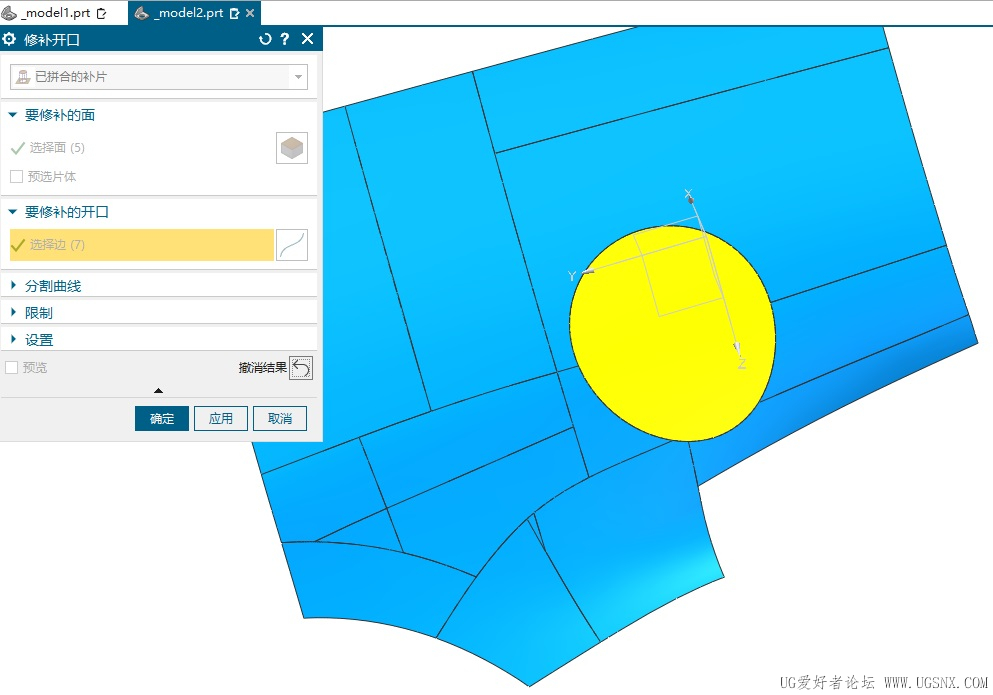Toggle the 预览 preview checkbox
The height and width of the screenshot is (695, 993).
(11, 367)
